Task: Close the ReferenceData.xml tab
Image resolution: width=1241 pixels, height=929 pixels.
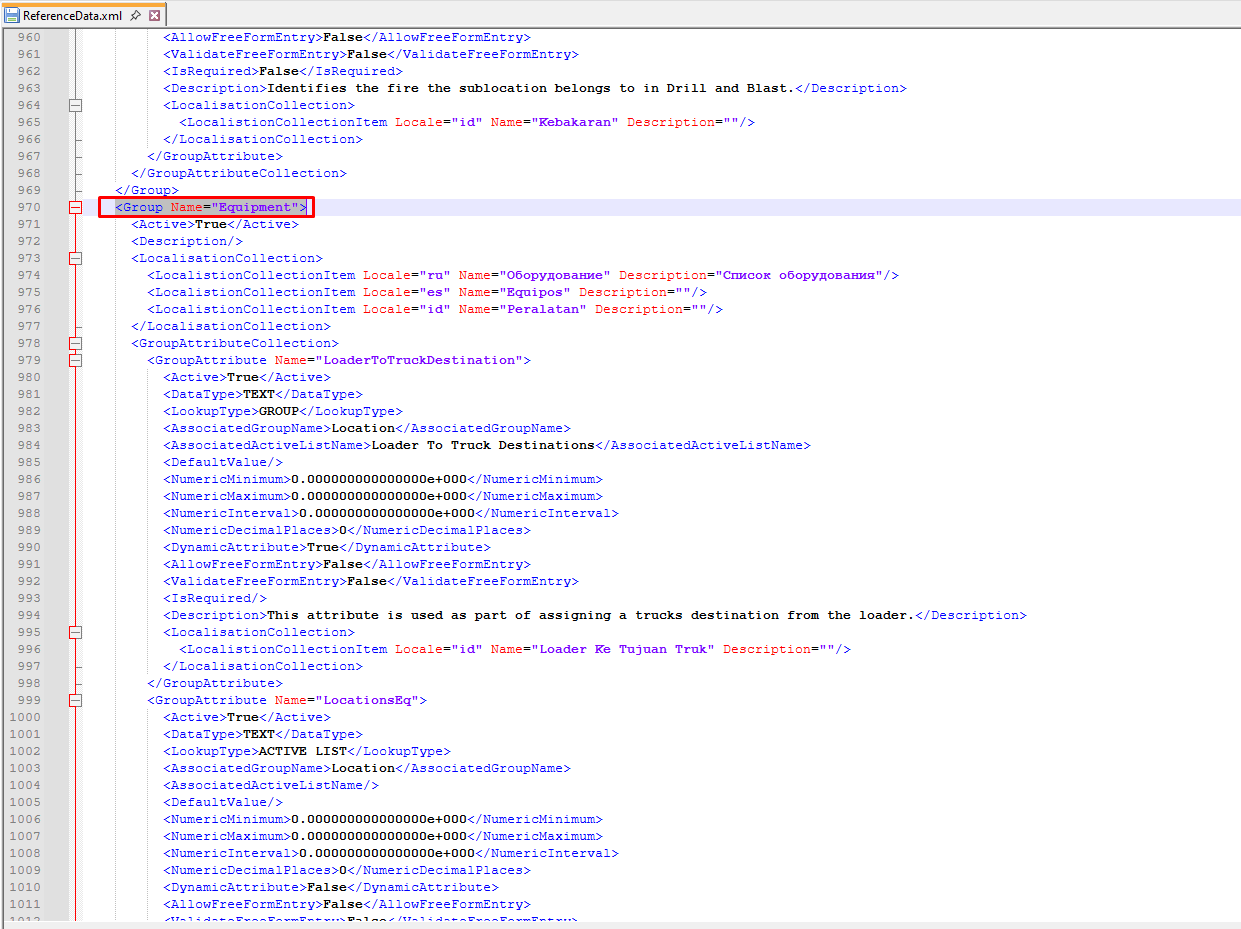Action: point(154,16)
